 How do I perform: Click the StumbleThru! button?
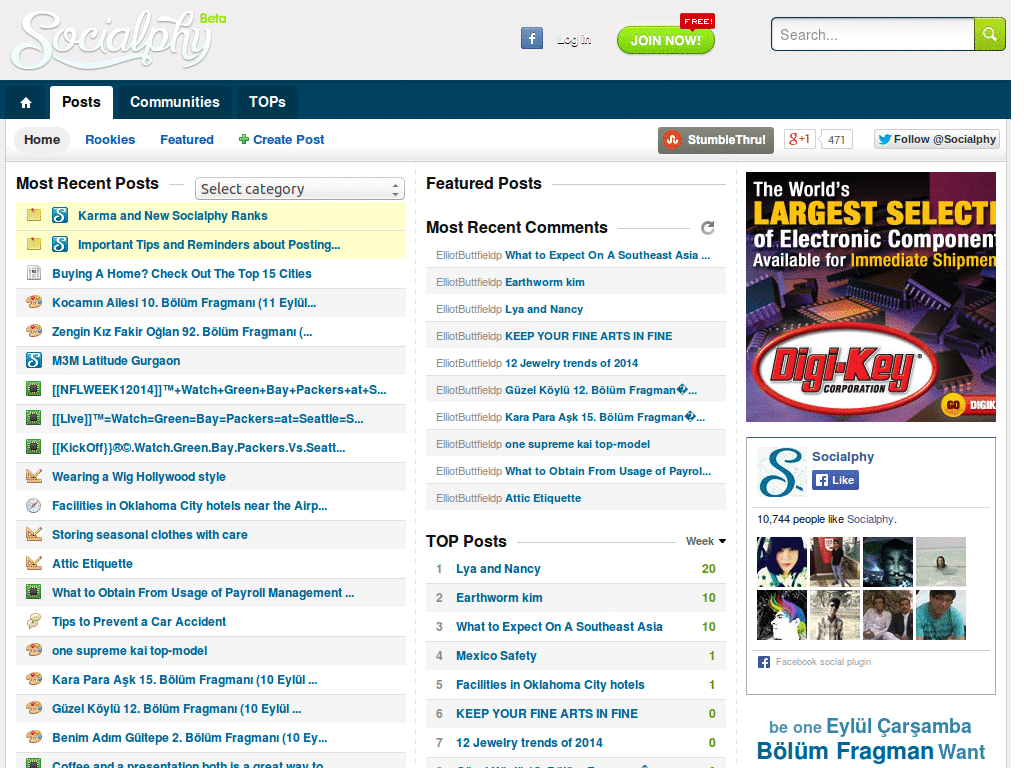[x=716, y=140]
